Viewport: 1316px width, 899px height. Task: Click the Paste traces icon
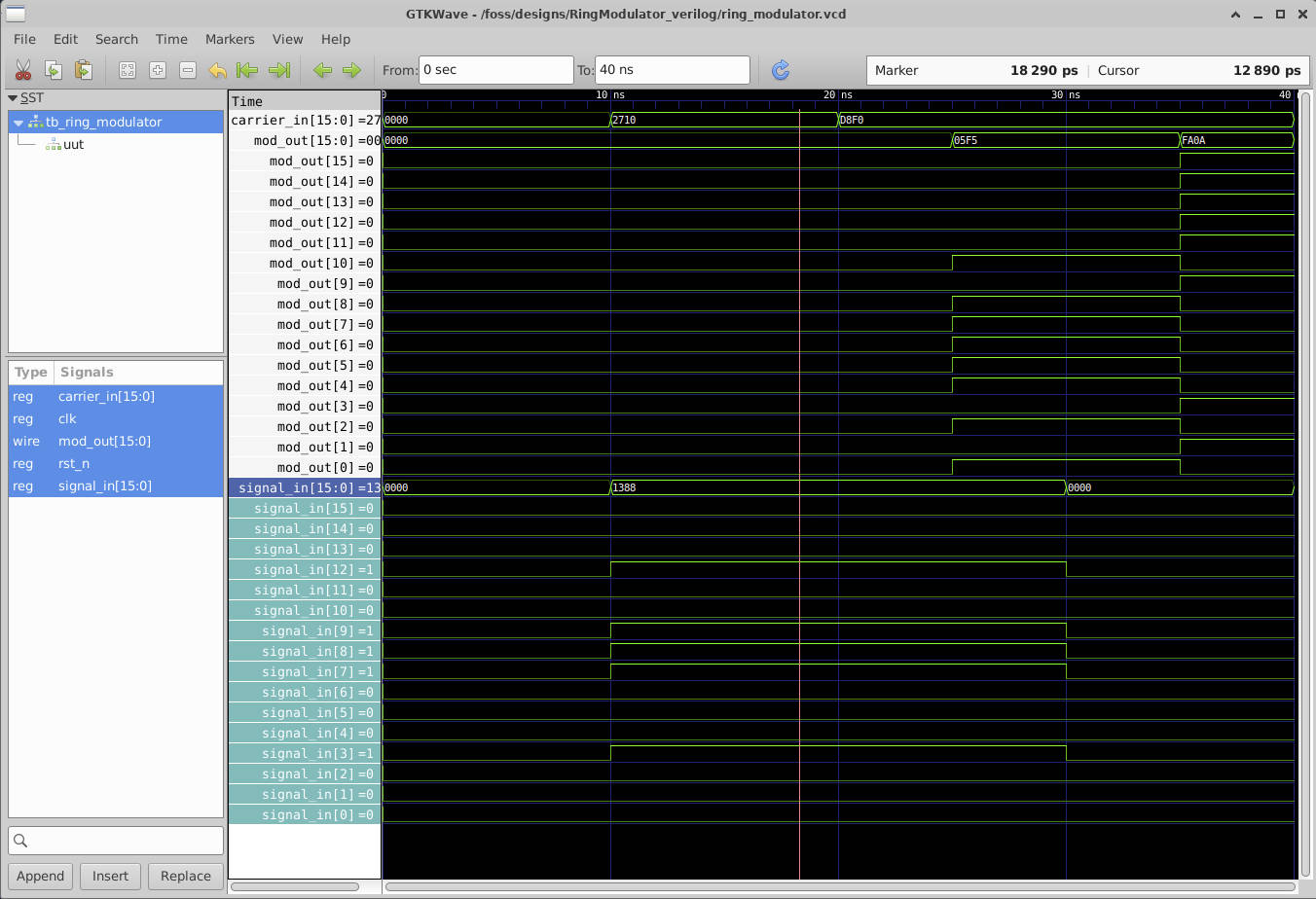(x=84, y=70)
